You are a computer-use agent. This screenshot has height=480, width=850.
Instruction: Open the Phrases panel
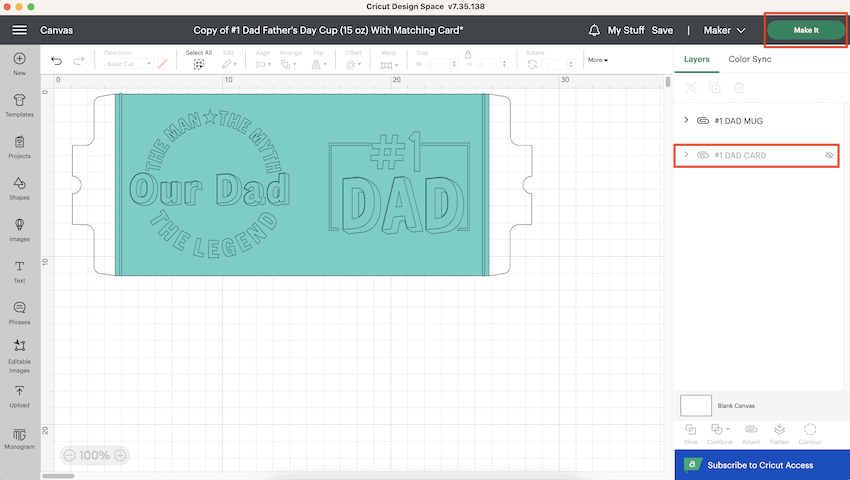(x=20, y=313)
